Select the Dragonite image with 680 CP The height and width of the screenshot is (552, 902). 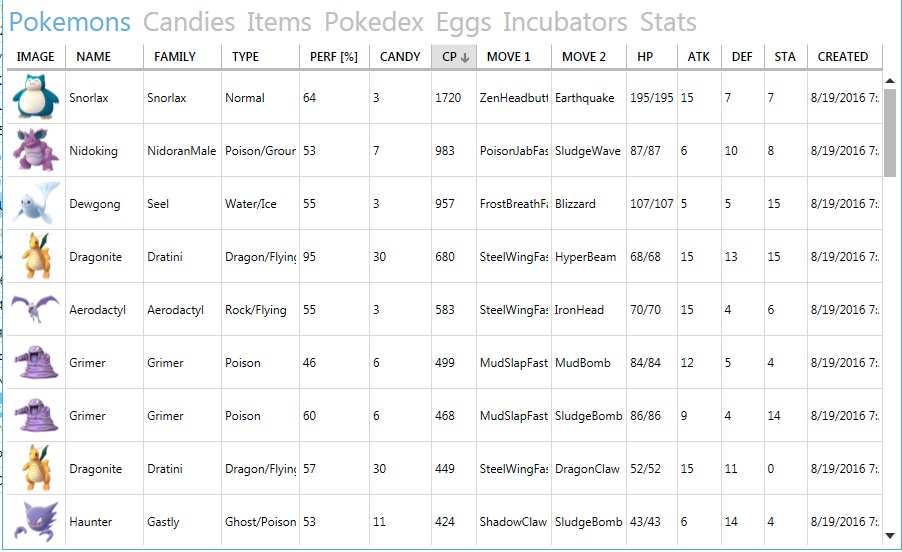36,256
